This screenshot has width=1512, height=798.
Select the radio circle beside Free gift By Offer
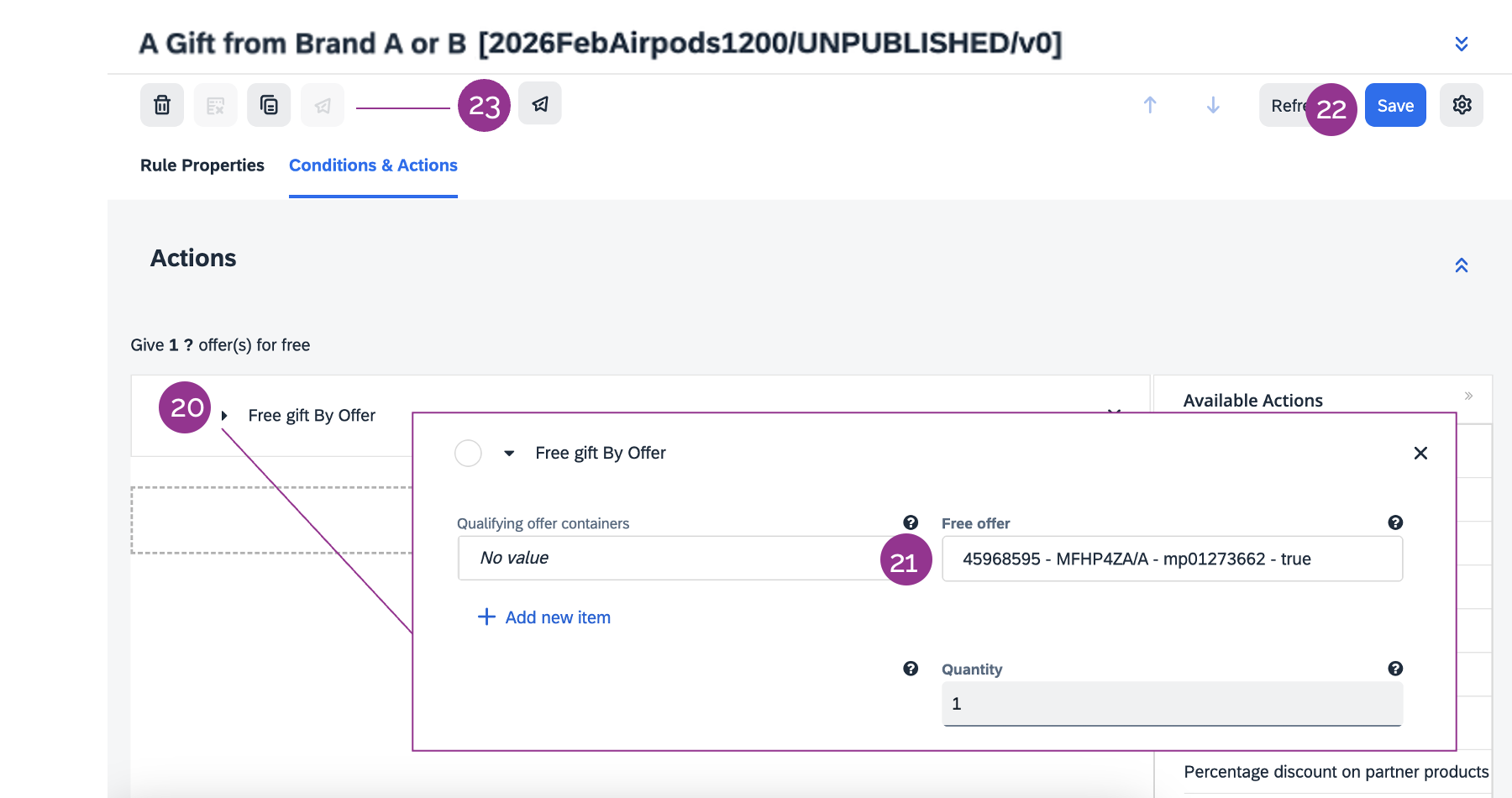click(x=468, y=454)
